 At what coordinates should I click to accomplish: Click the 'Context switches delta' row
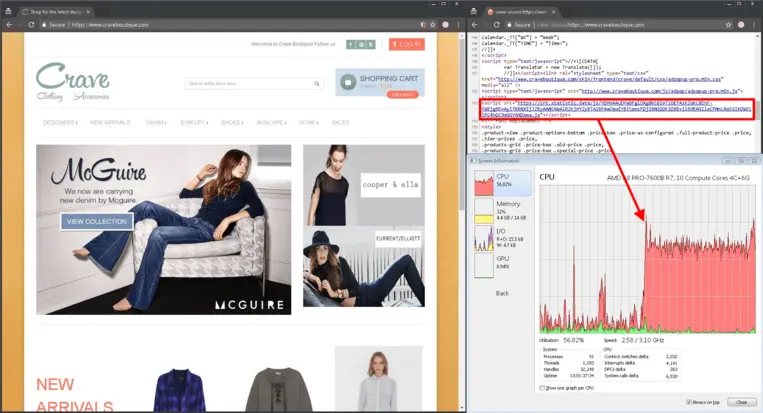click(x=640, y=357)
